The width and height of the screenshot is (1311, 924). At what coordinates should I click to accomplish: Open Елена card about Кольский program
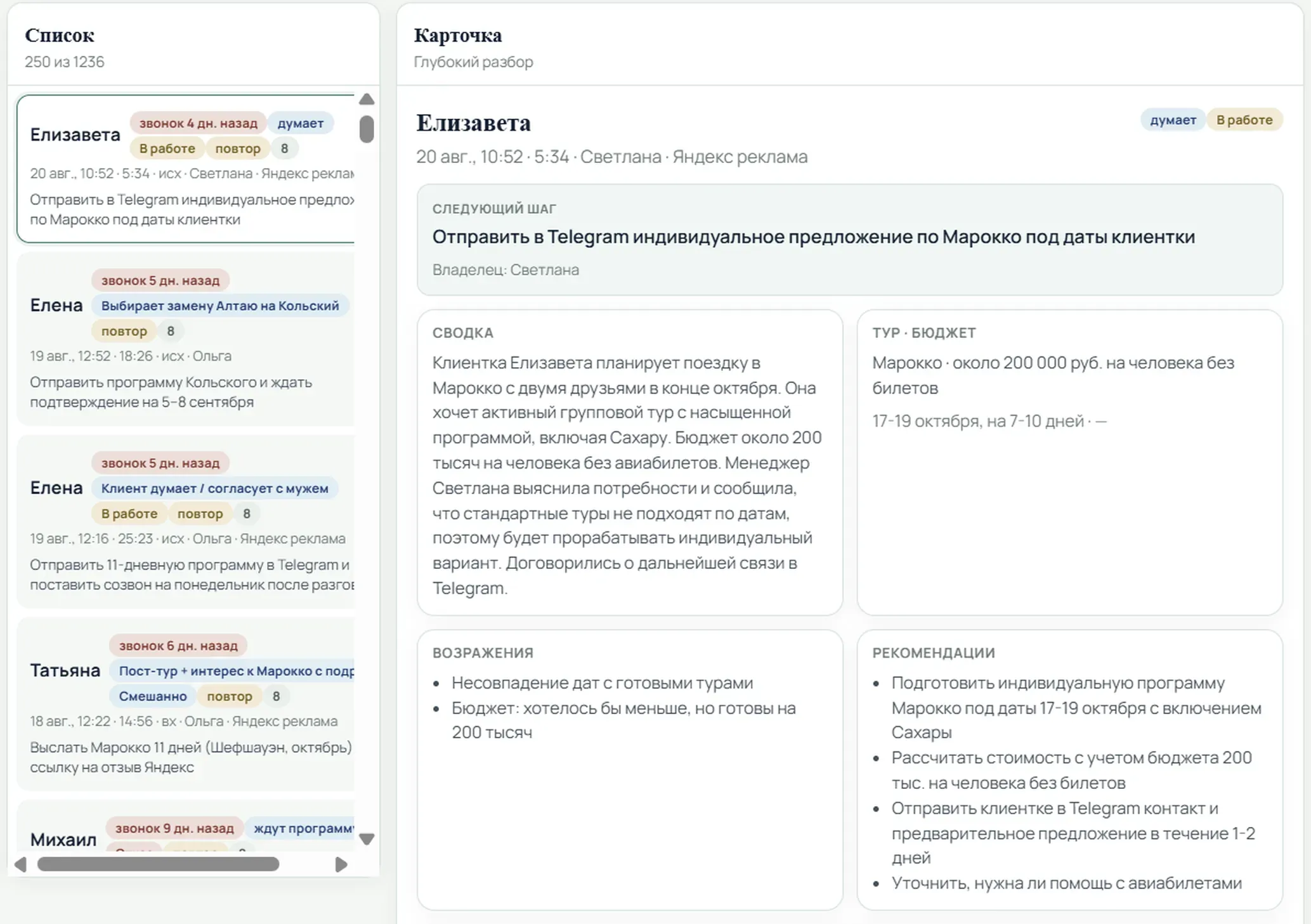tap(186, 339)
